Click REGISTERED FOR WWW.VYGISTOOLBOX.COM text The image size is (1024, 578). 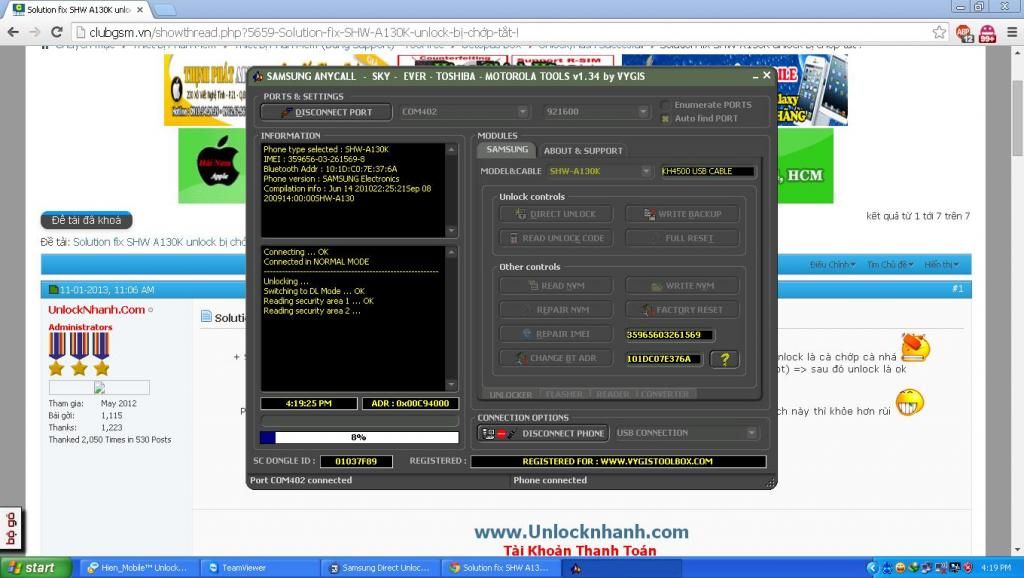tap(618, 461)
